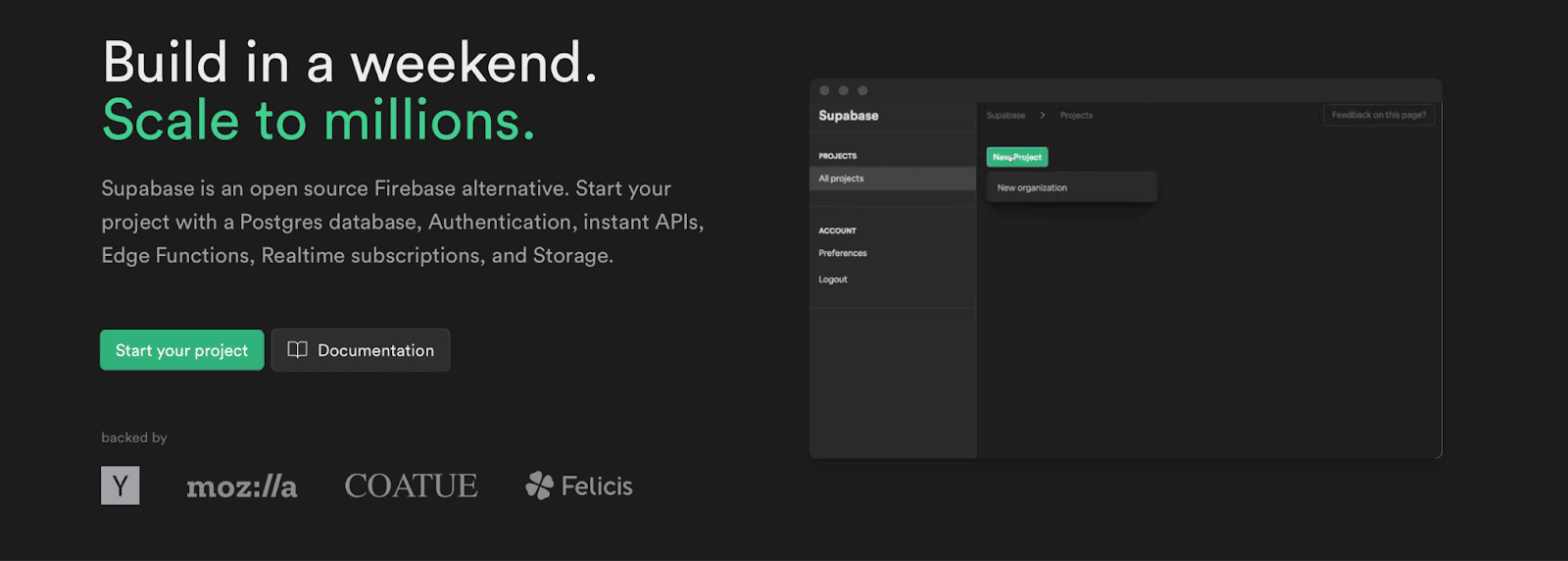Click the Y Combinator logo
Image resolution: width=1568 pixels, height=561 pixels.
pos(121,485)
